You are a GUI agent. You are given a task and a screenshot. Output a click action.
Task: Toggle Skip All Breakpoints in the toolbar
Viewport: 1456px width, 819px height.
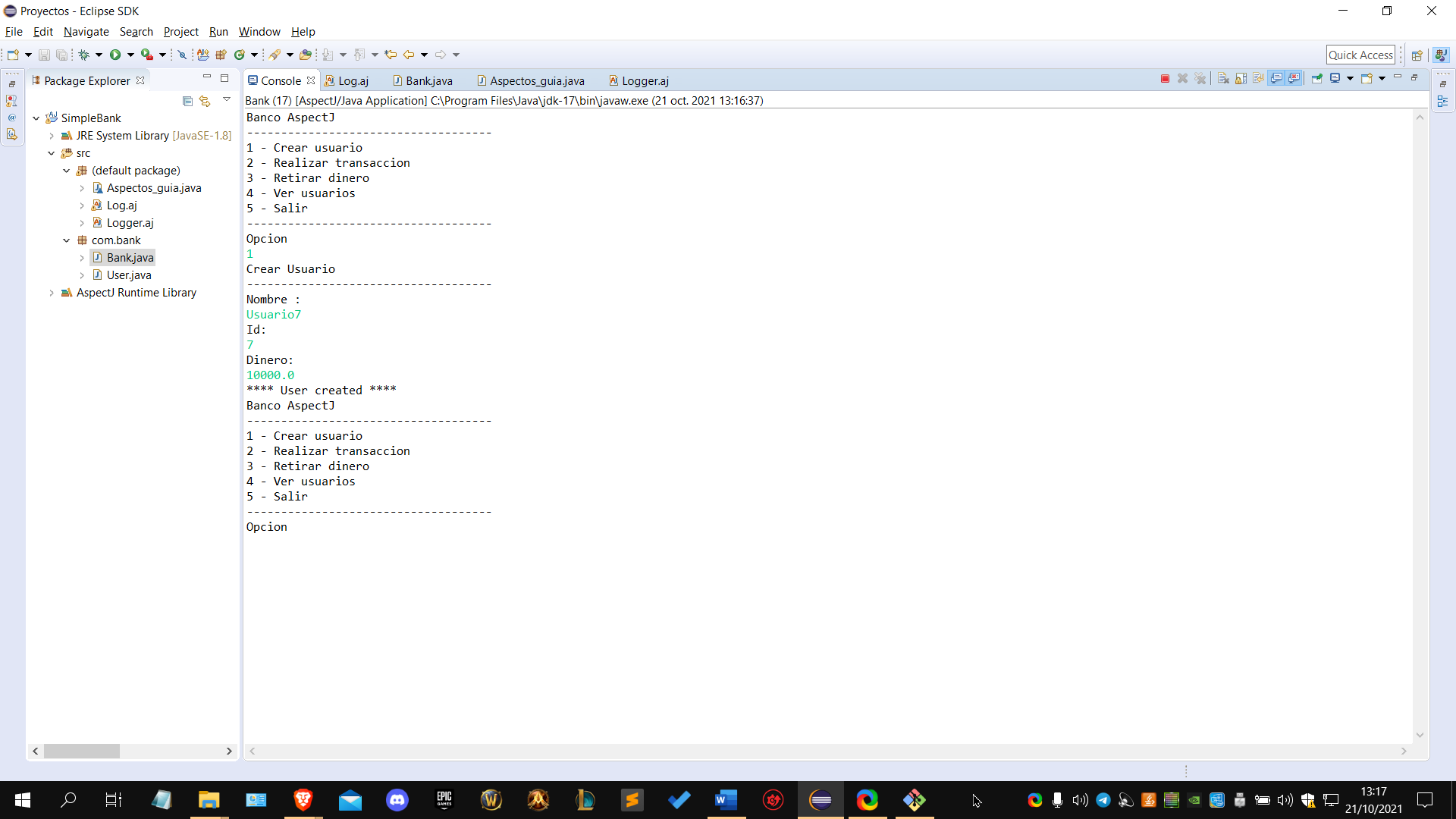pos(182,54)
